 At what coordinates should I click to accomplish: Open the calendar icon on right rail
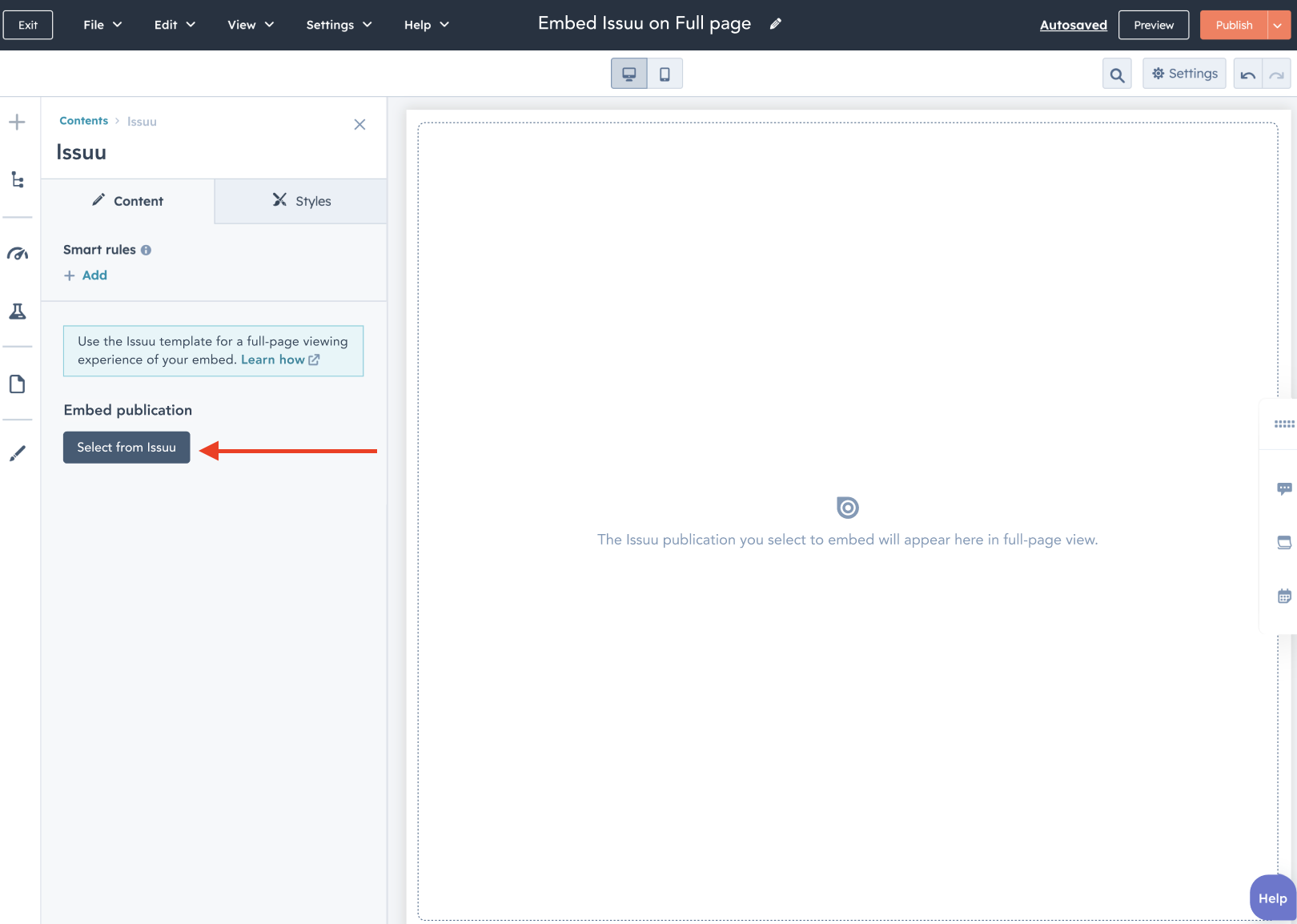pyautogui.click(x=1284, y=596)
